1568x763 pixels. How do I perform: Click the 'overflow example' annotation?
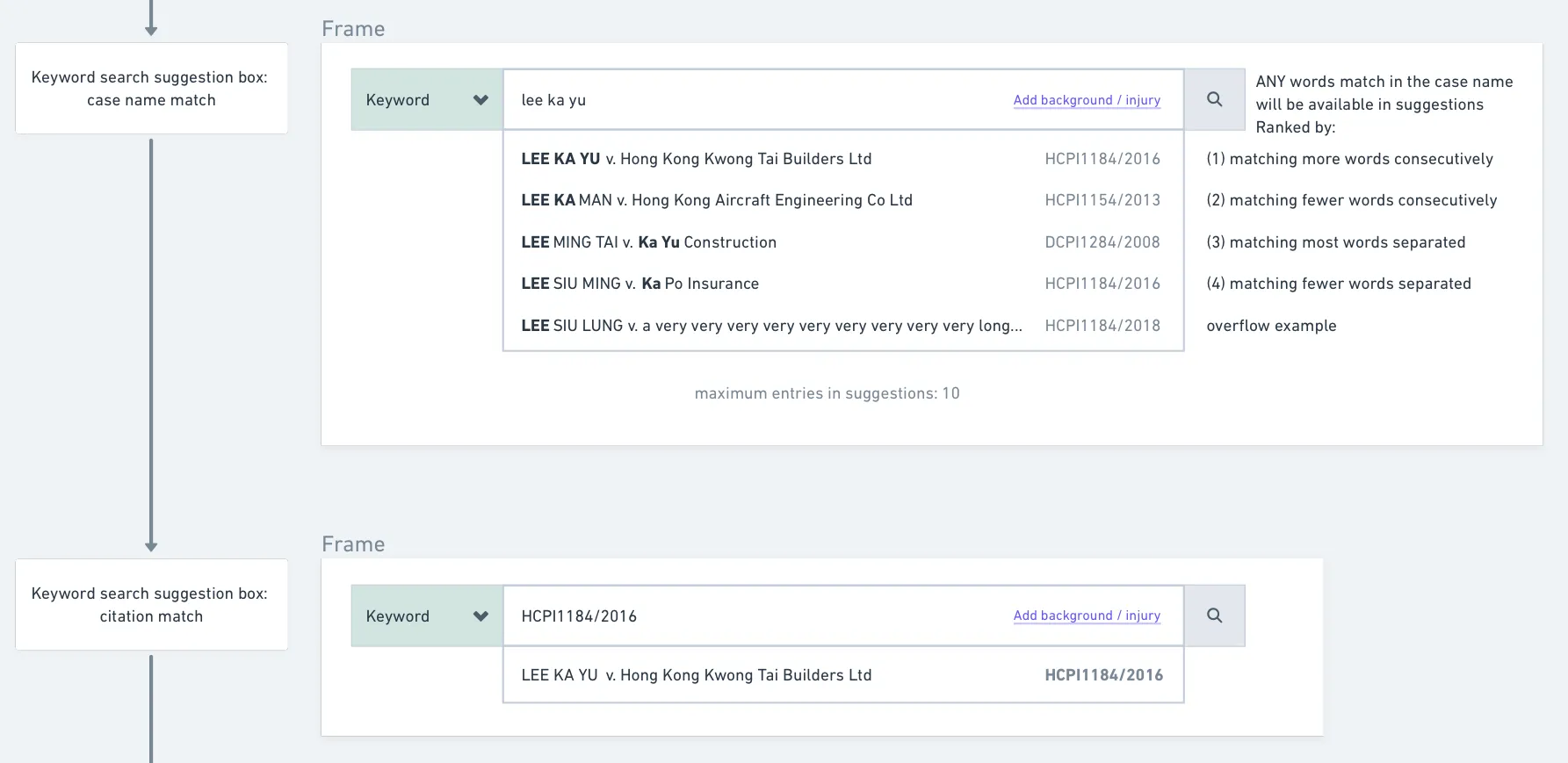point(1271,326)
